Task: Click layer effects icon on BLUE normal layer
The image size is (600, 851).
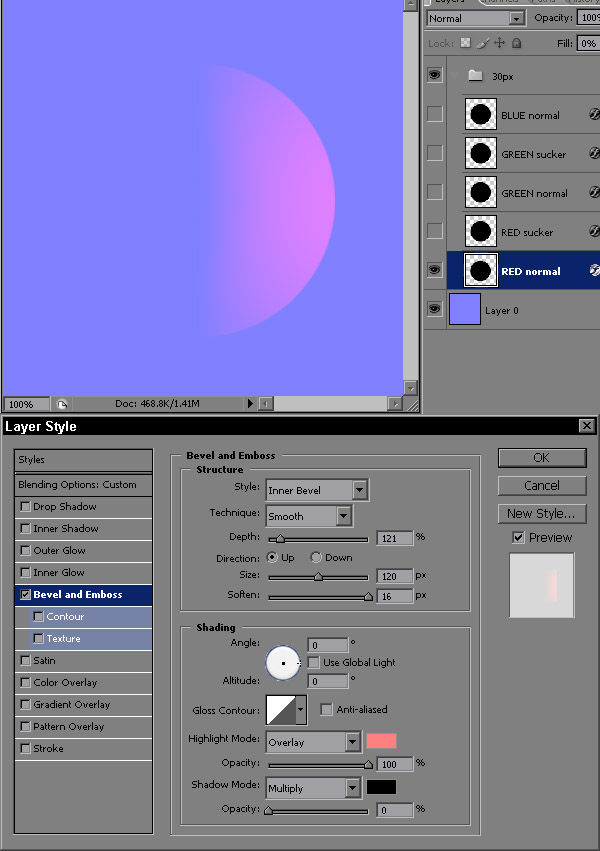Action: click(595, 115)
